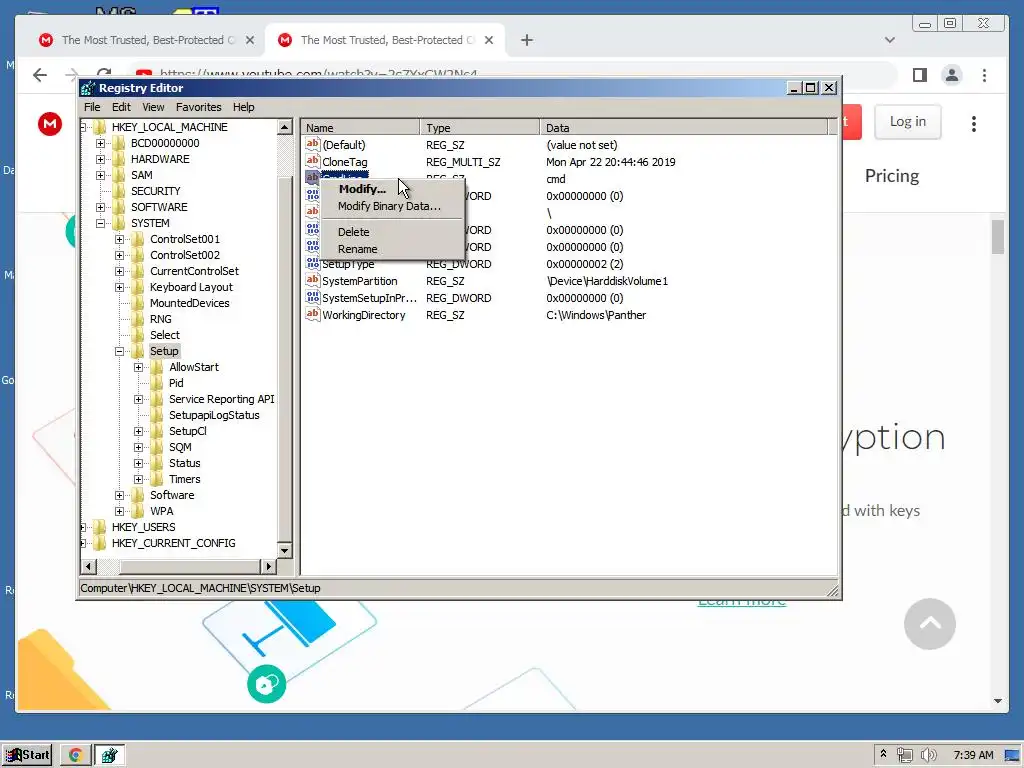1024x768 pixels.
Task: Click the SetupType DWORD value icon
Action: 313,263
